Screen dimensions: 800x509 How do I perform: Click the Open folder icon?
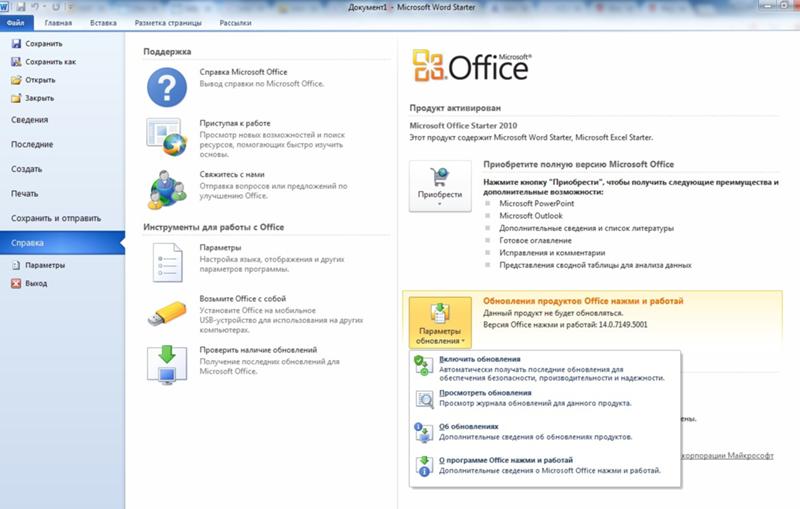[x=16, y=80]
